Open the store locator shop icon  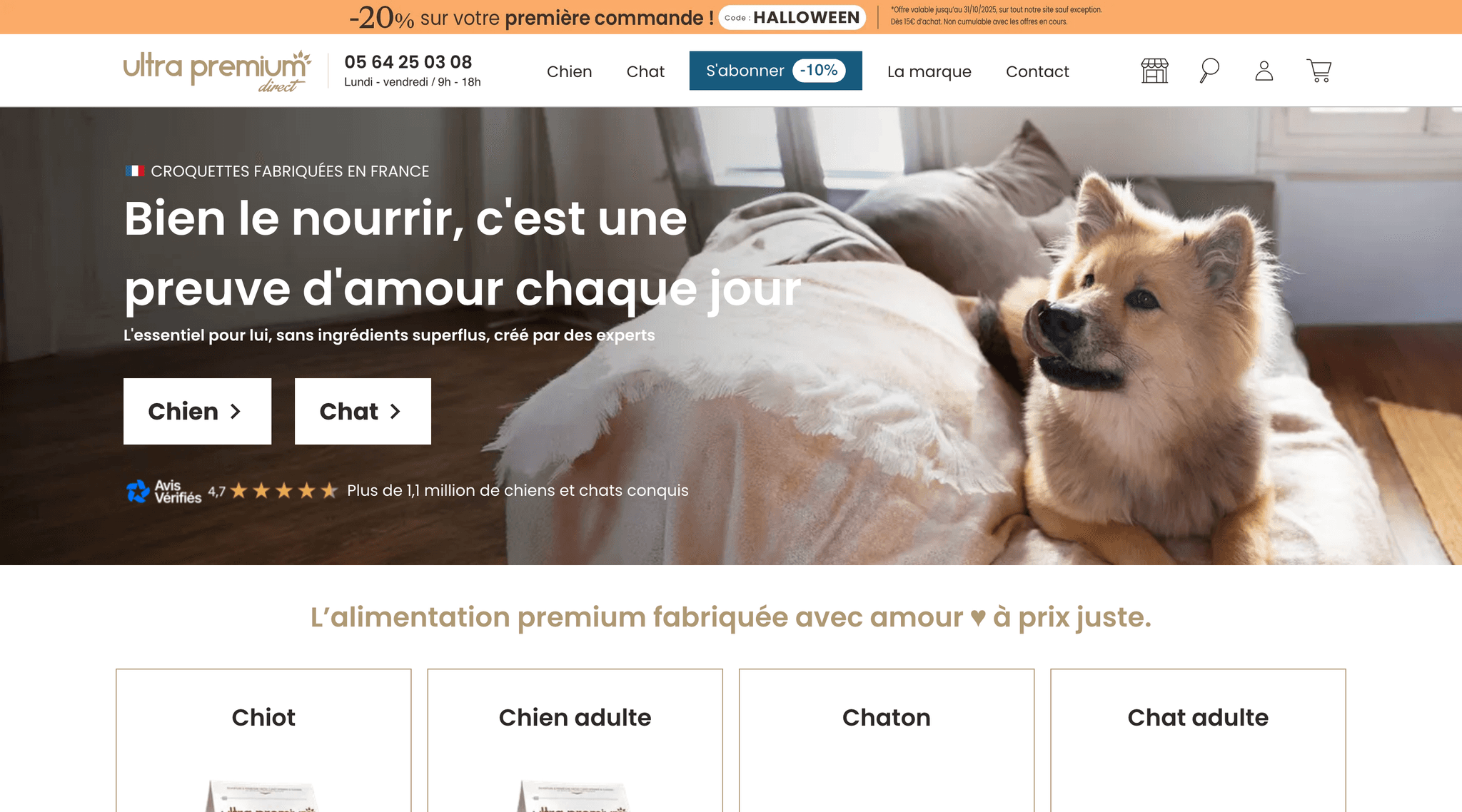click(1154, 71)
